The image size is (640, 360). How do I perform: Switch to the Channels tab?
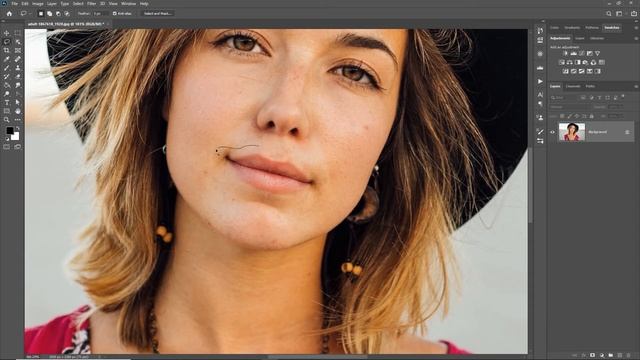pos(573,87)
